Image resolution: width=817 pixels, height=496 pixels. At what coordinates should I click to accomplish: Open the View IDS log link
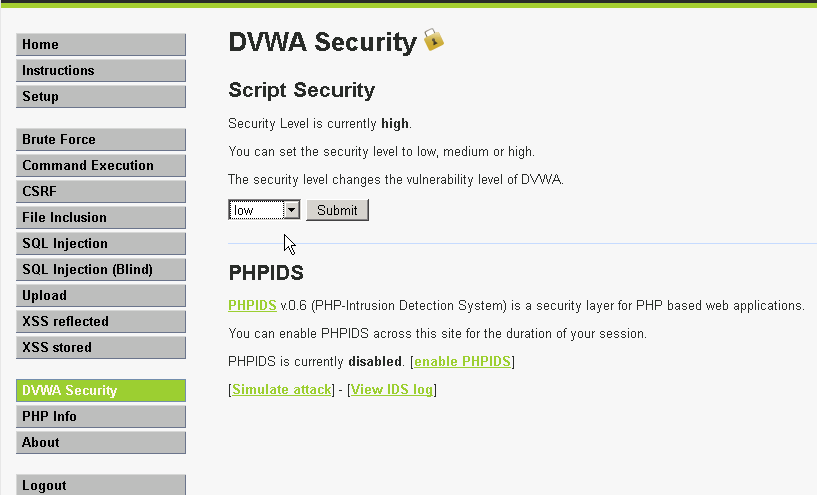[x=392, y=390]
